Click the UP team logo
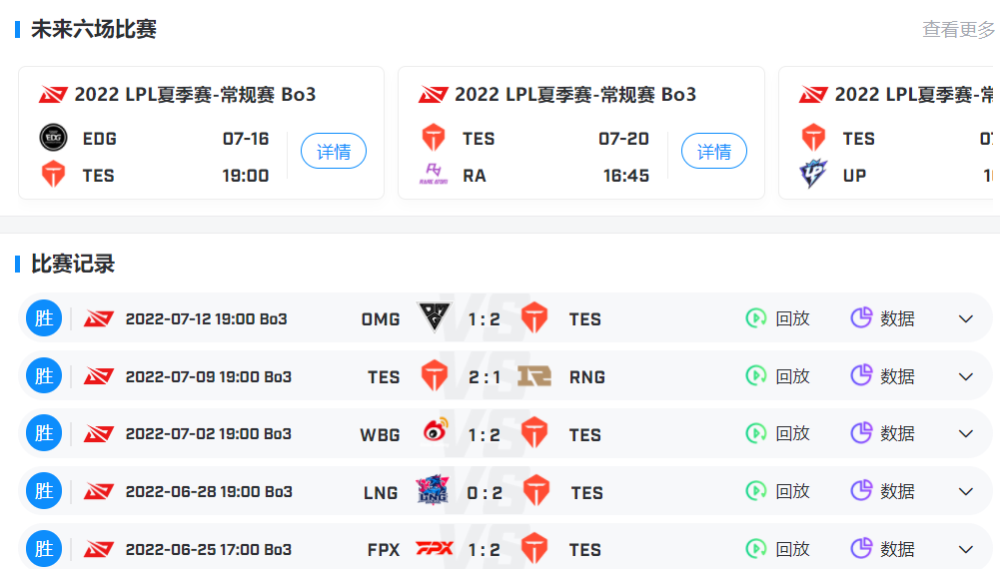The width and height of the screenshot is (1000, 569). pos(813,175)
